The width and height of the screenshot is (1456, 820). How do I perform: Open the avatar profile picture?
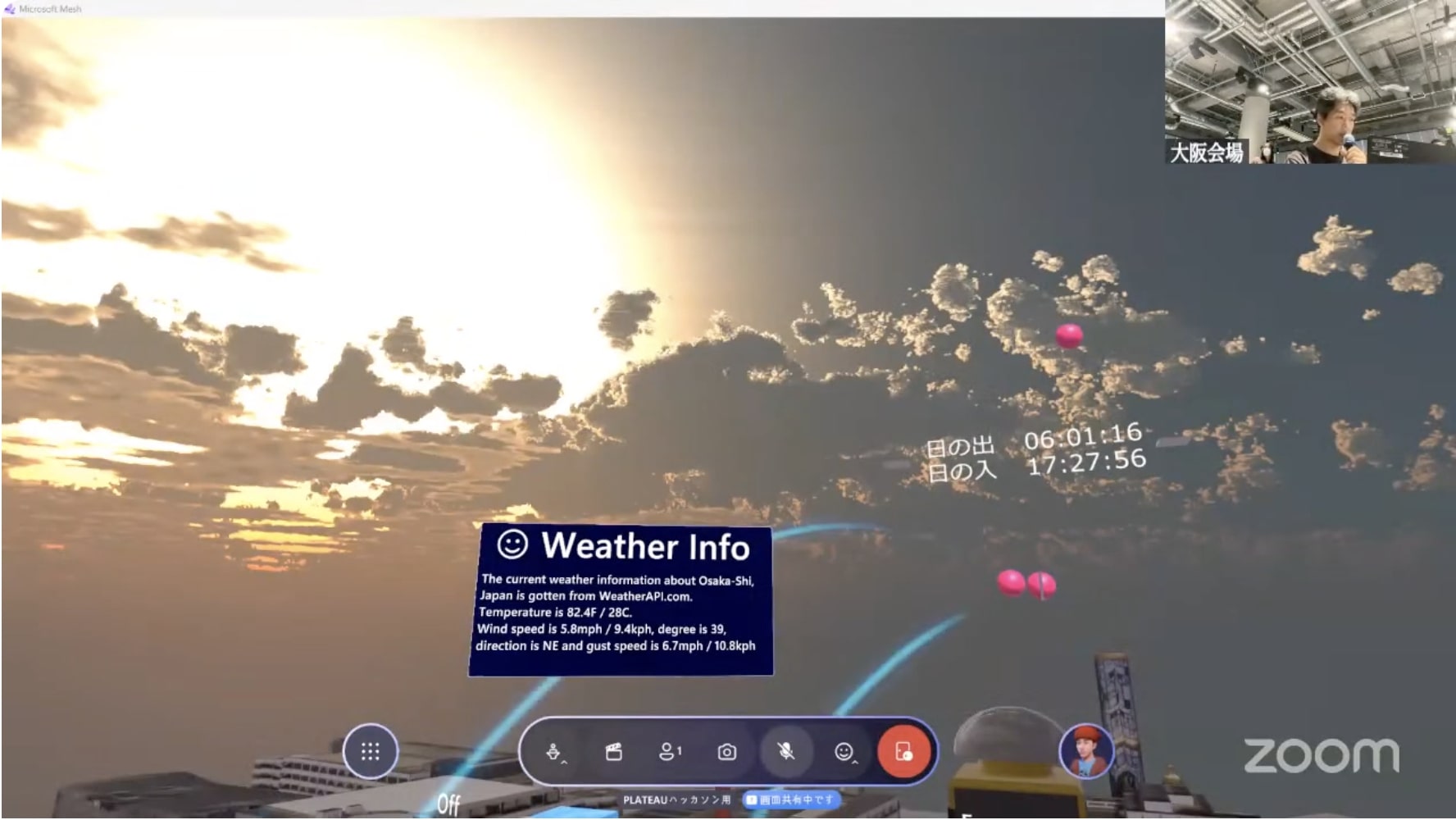click(1087, 751)
